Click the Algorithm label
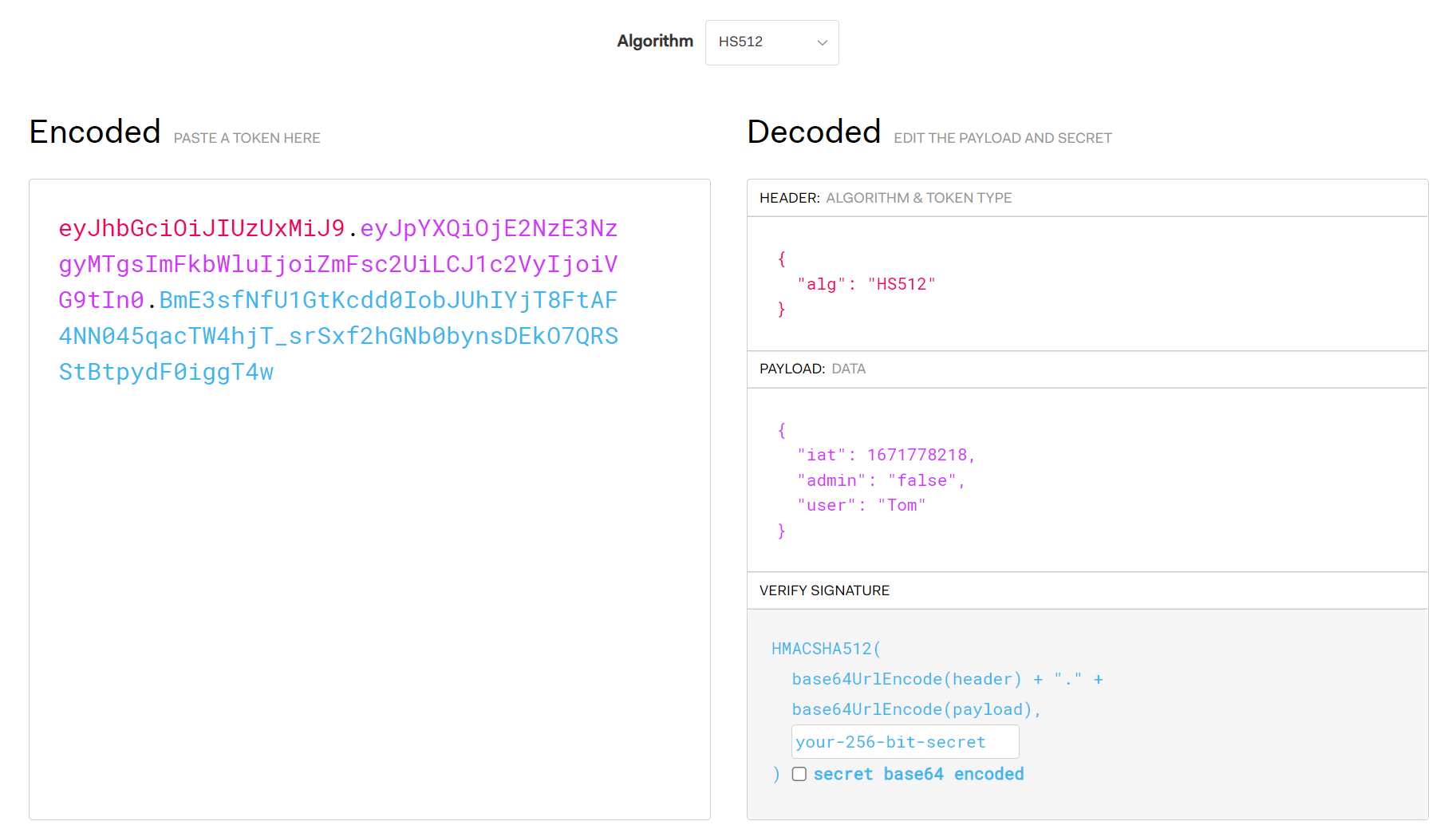1456x833 pixels. coord(655,41)
